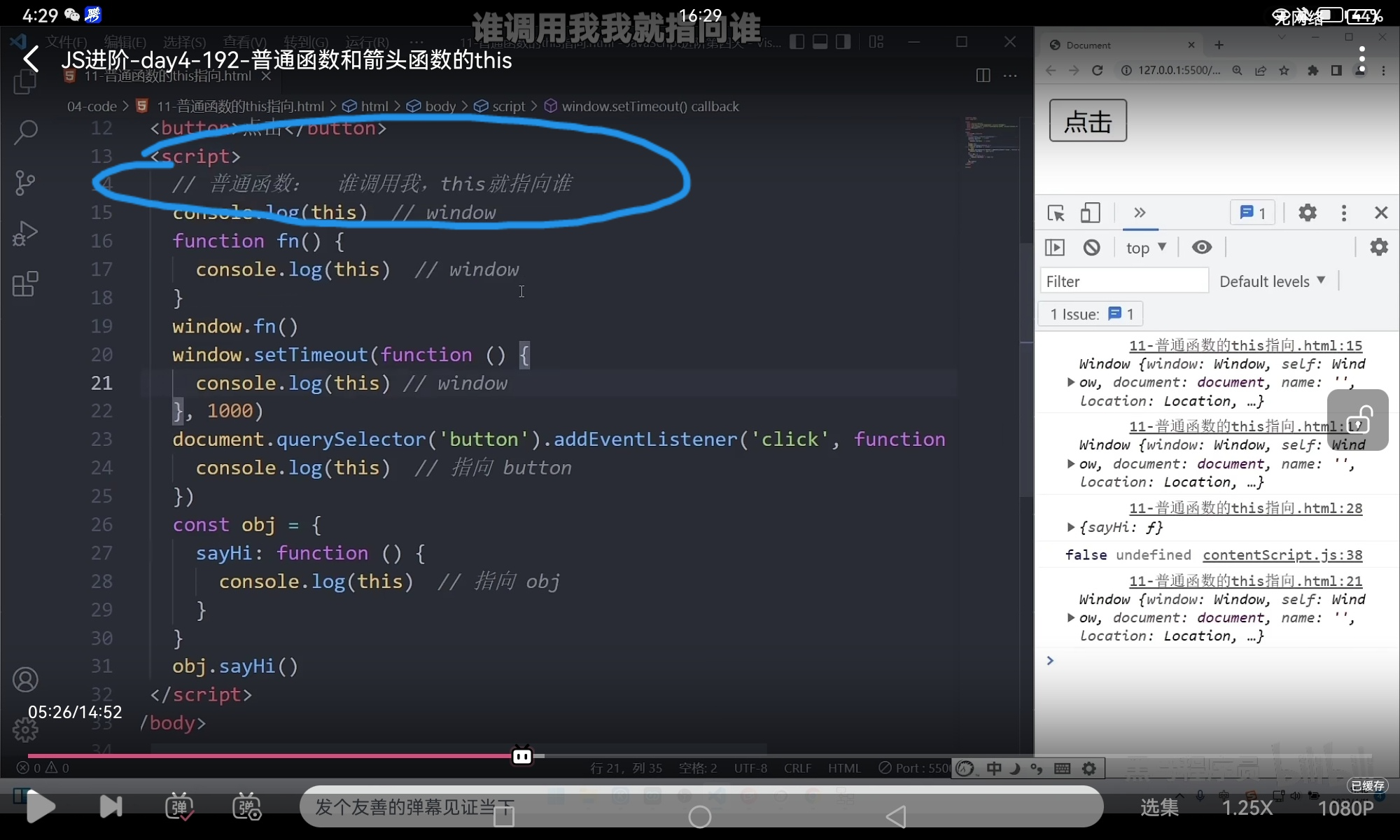Open Default levels dropdown
Screen dimensions: 1400x840
click(1272, 281)
